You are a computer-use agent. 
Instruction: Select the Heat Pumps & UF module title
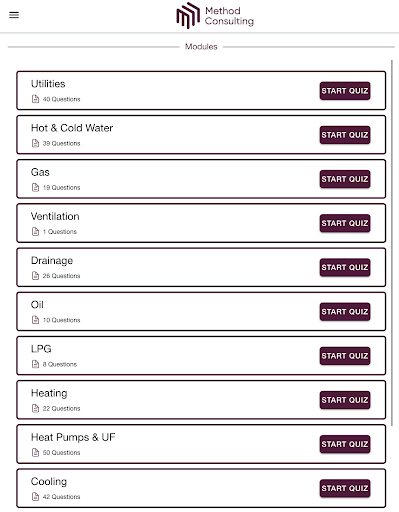click(73, 437)
